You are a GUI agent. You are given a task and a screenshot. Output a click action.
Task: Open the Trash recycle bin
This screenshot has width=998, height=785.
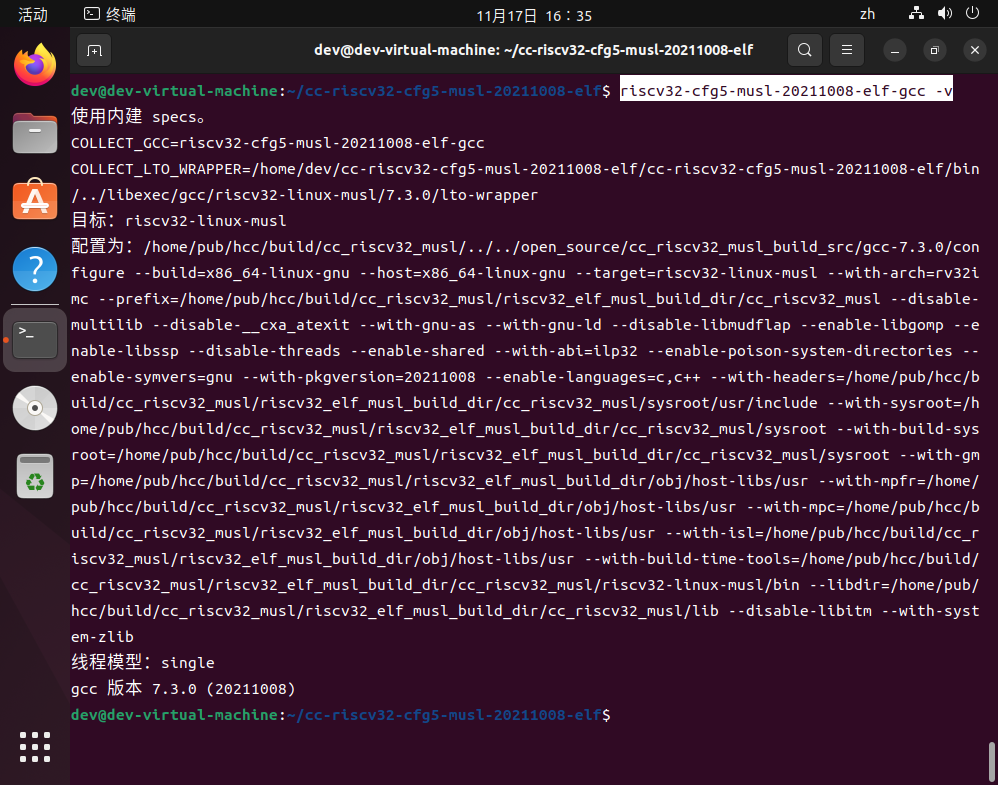point(34,475)
